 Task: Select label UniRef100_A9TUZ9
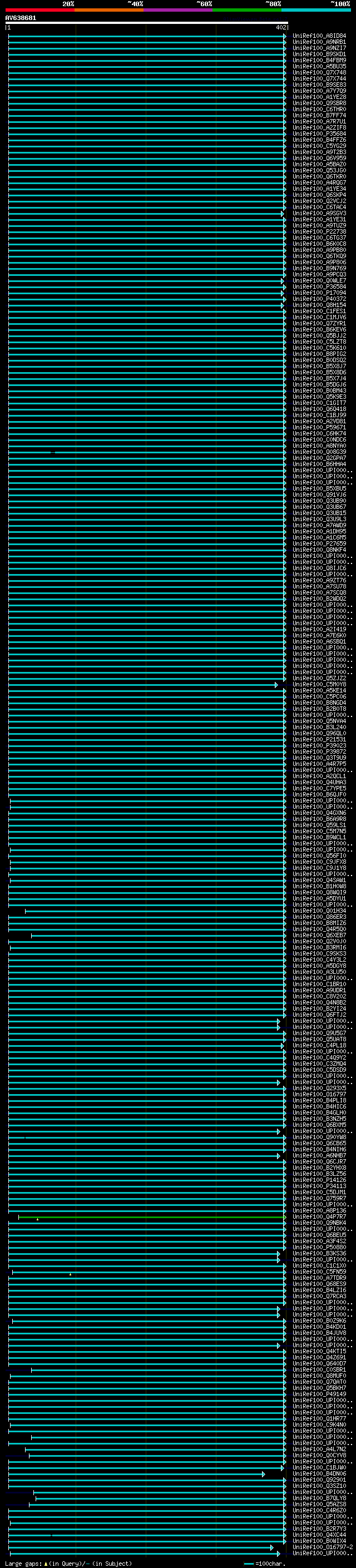[319, 226]
